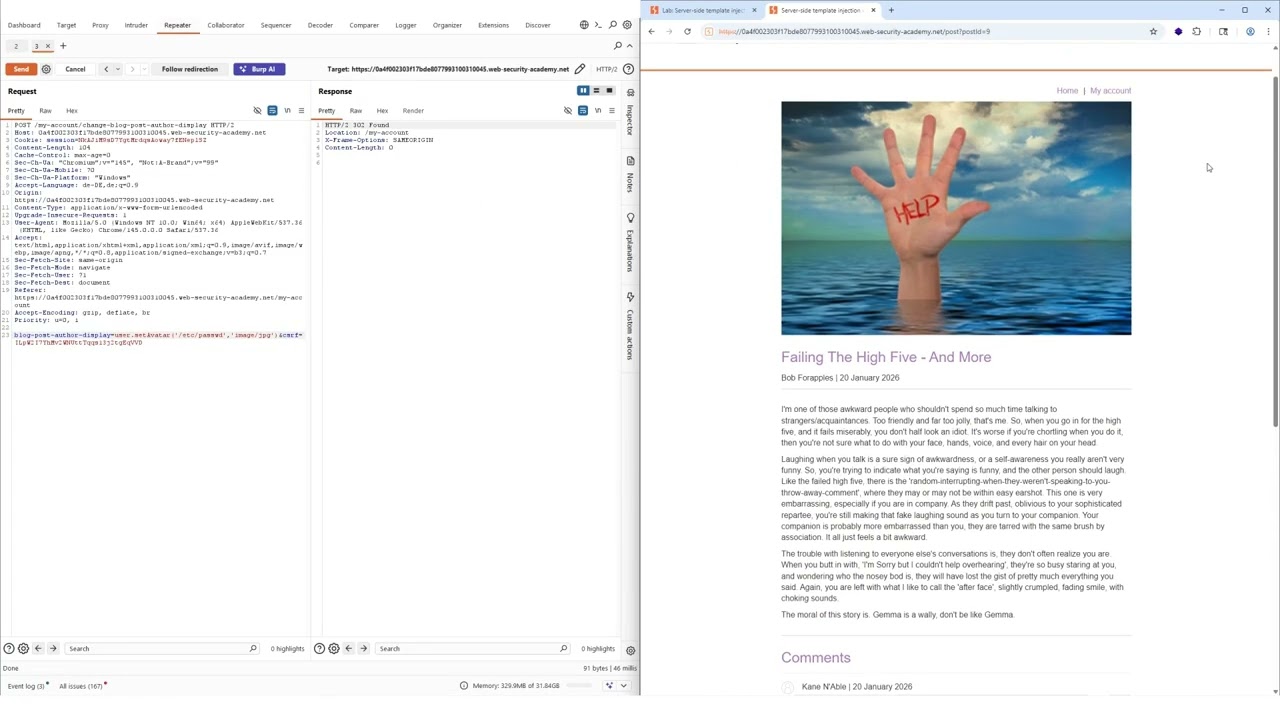Open response search help icon
This screenshot has height=720, width=1280.
pos(319,649)
